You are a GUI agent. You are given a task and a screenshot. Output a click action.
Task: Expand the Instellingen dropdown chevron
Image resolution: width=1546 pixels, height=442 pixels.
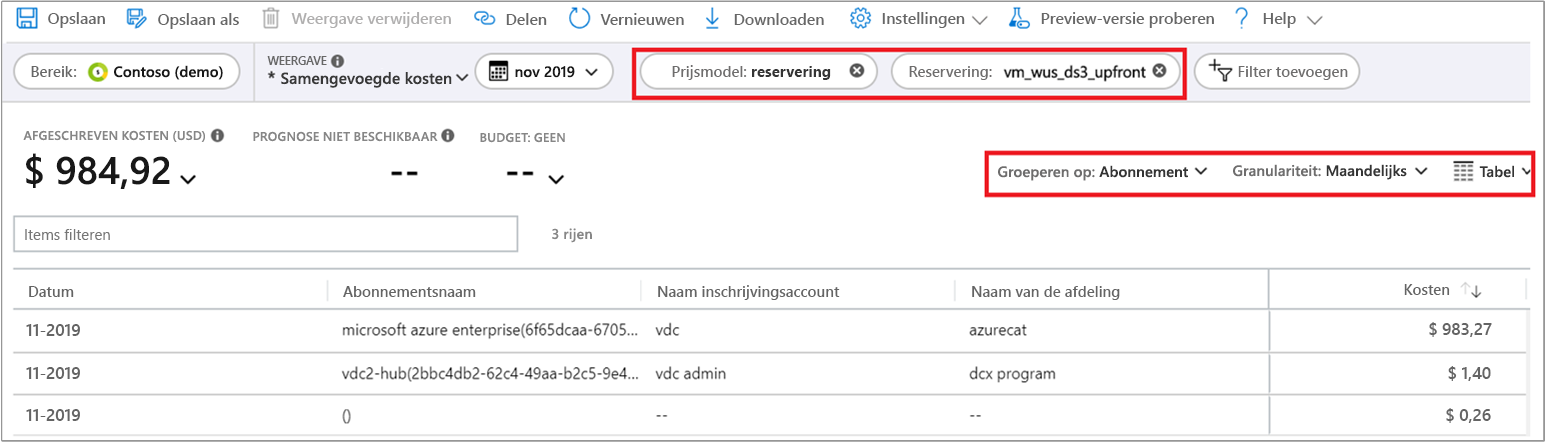click(x=979, y=19)
